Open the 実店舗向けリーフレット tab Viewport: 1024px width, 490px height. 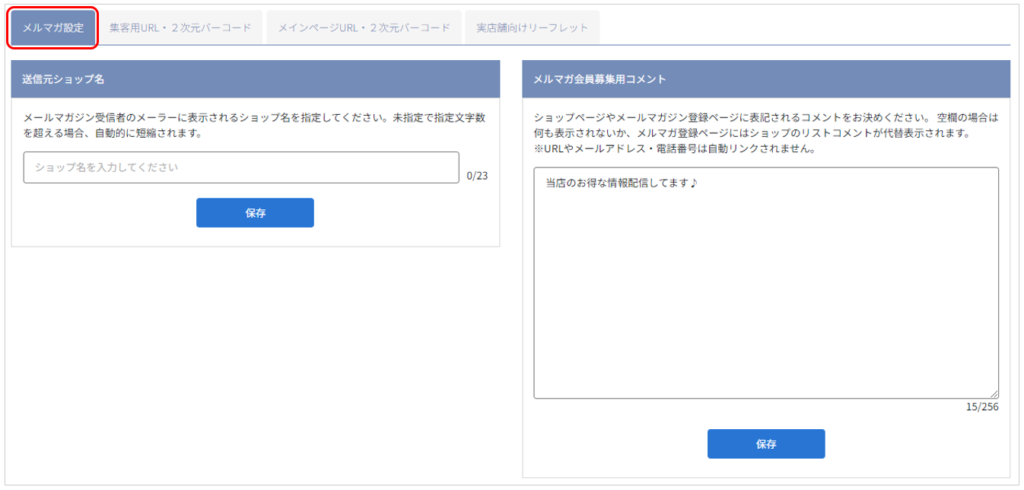pos(532,28)
